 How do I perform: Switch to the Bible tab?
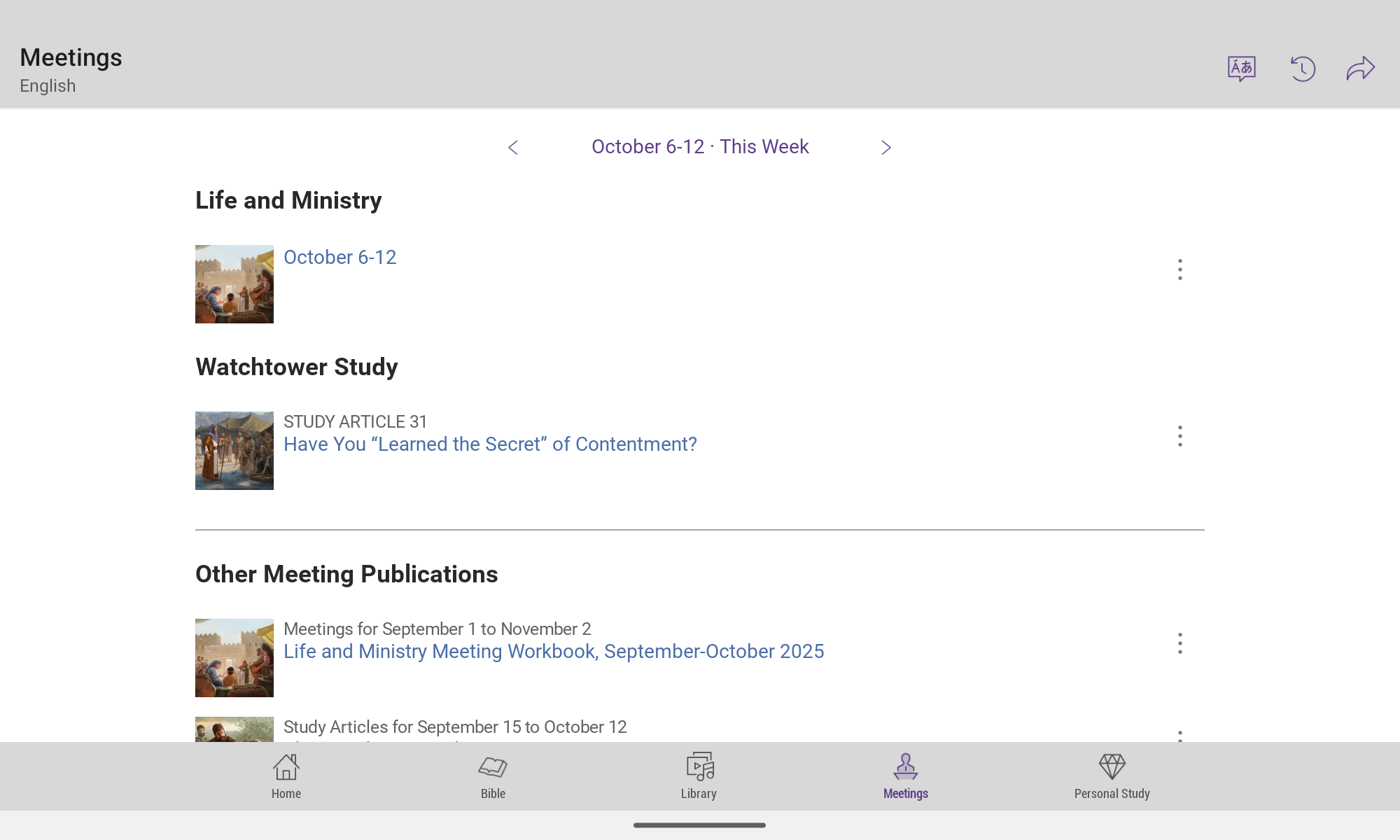click(493, 776)
